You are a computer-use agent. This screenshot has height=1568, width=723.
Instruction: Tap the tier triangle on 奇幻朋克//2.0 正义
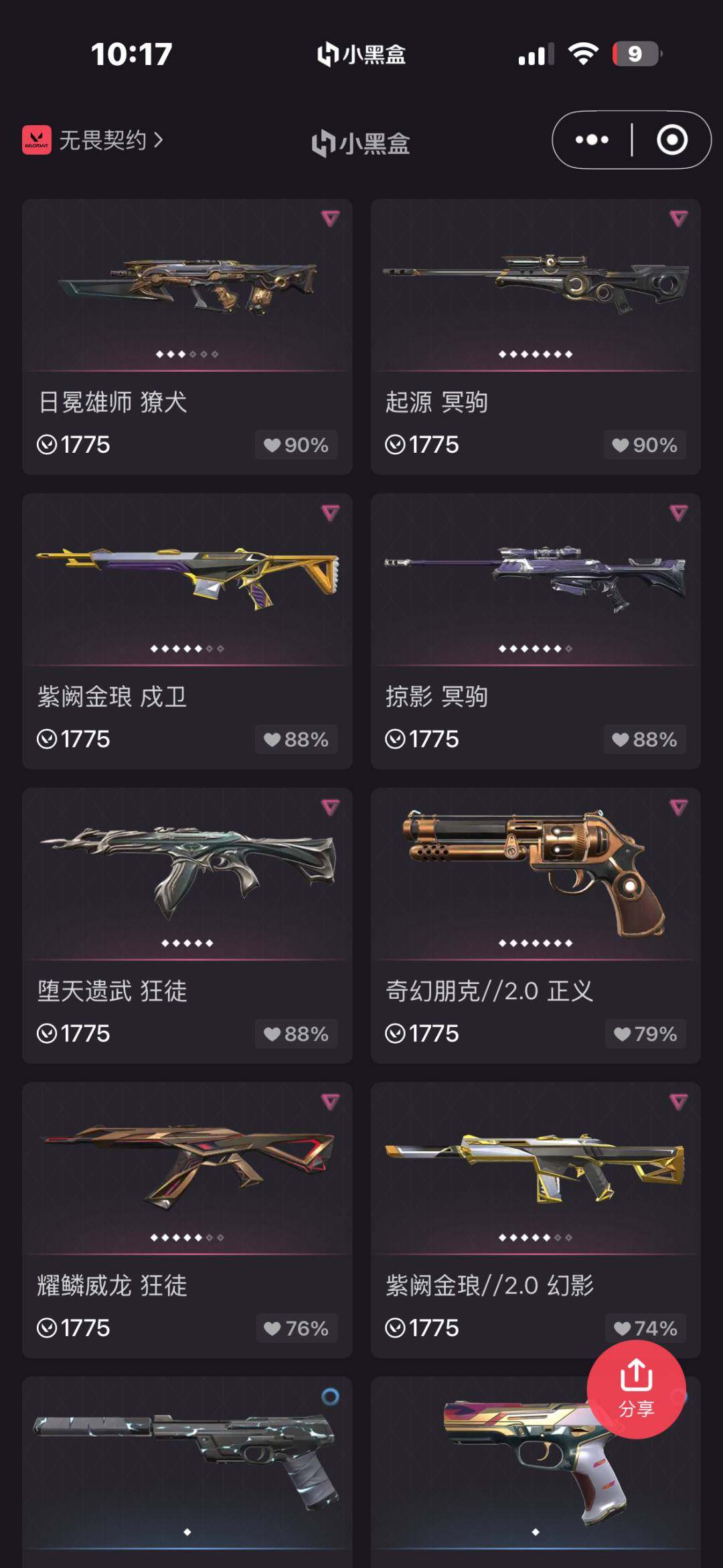[679, 808]
